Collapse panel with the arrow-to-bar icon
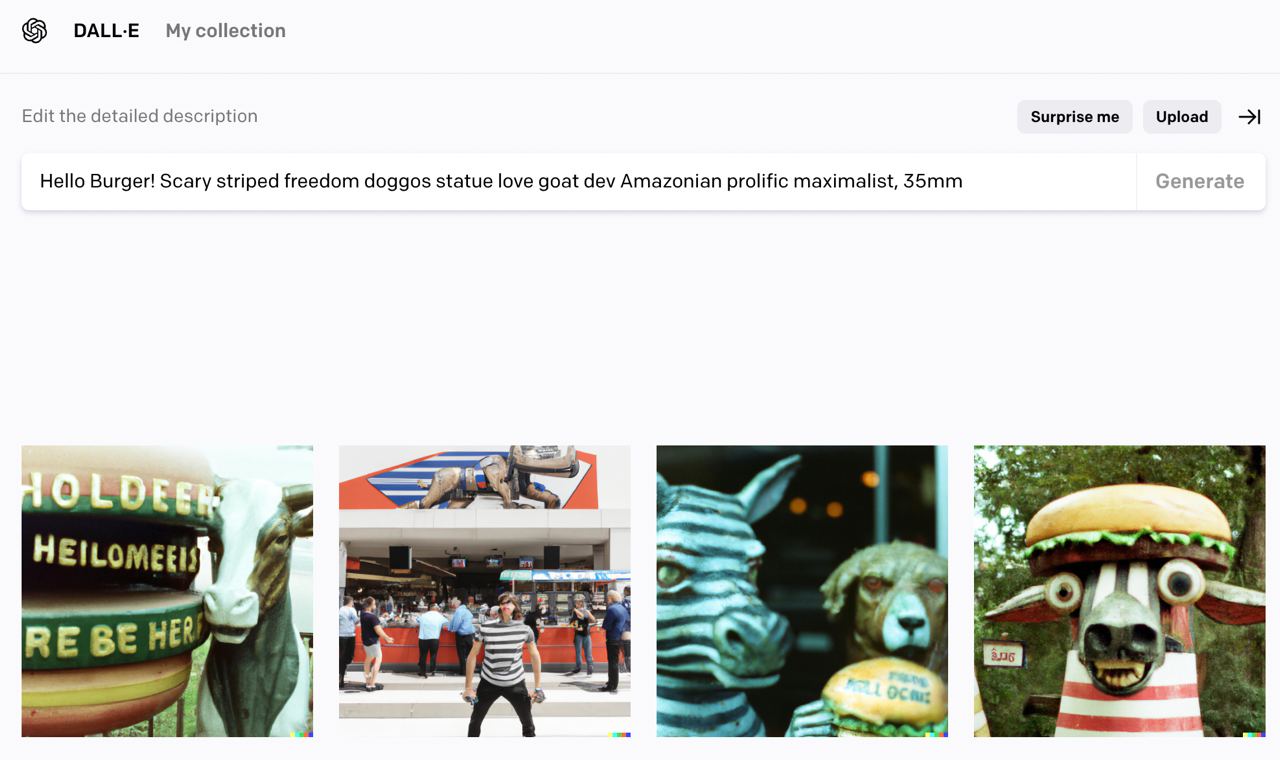This screenshot has height=760, width=1280. pos(1250,117)
